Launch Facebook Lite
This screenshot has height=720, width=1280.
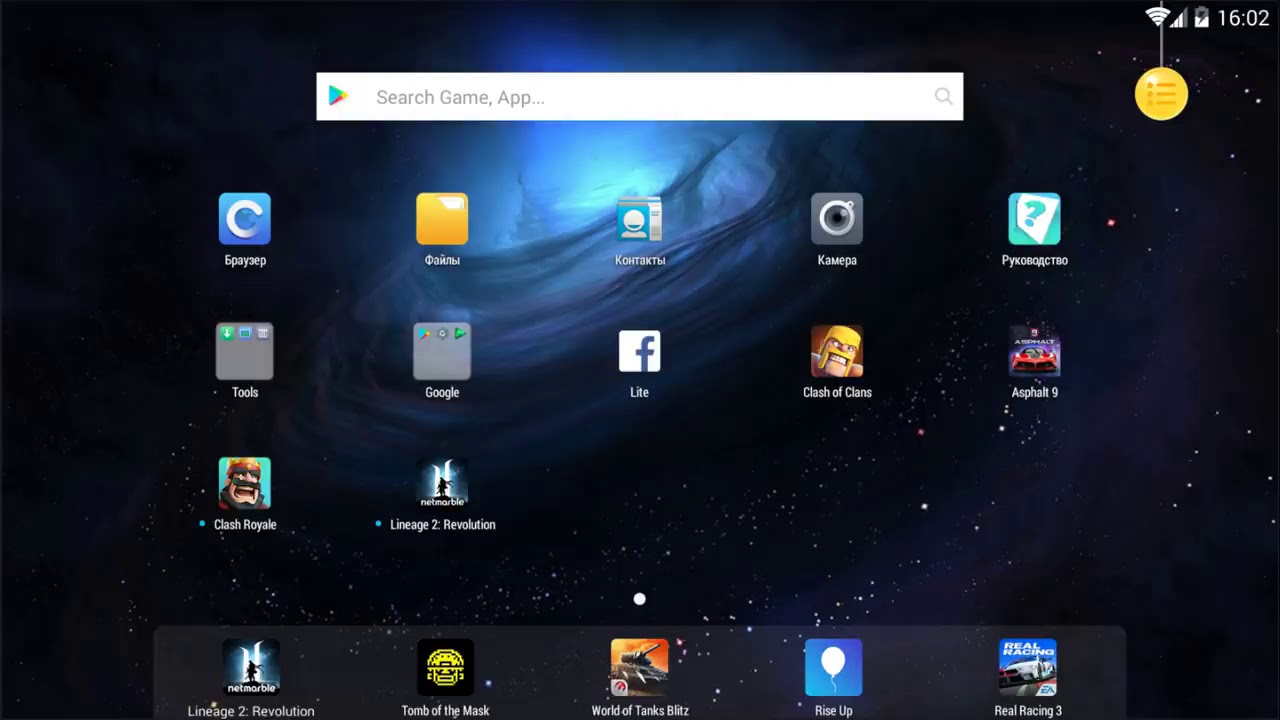(x=639, y=351)
